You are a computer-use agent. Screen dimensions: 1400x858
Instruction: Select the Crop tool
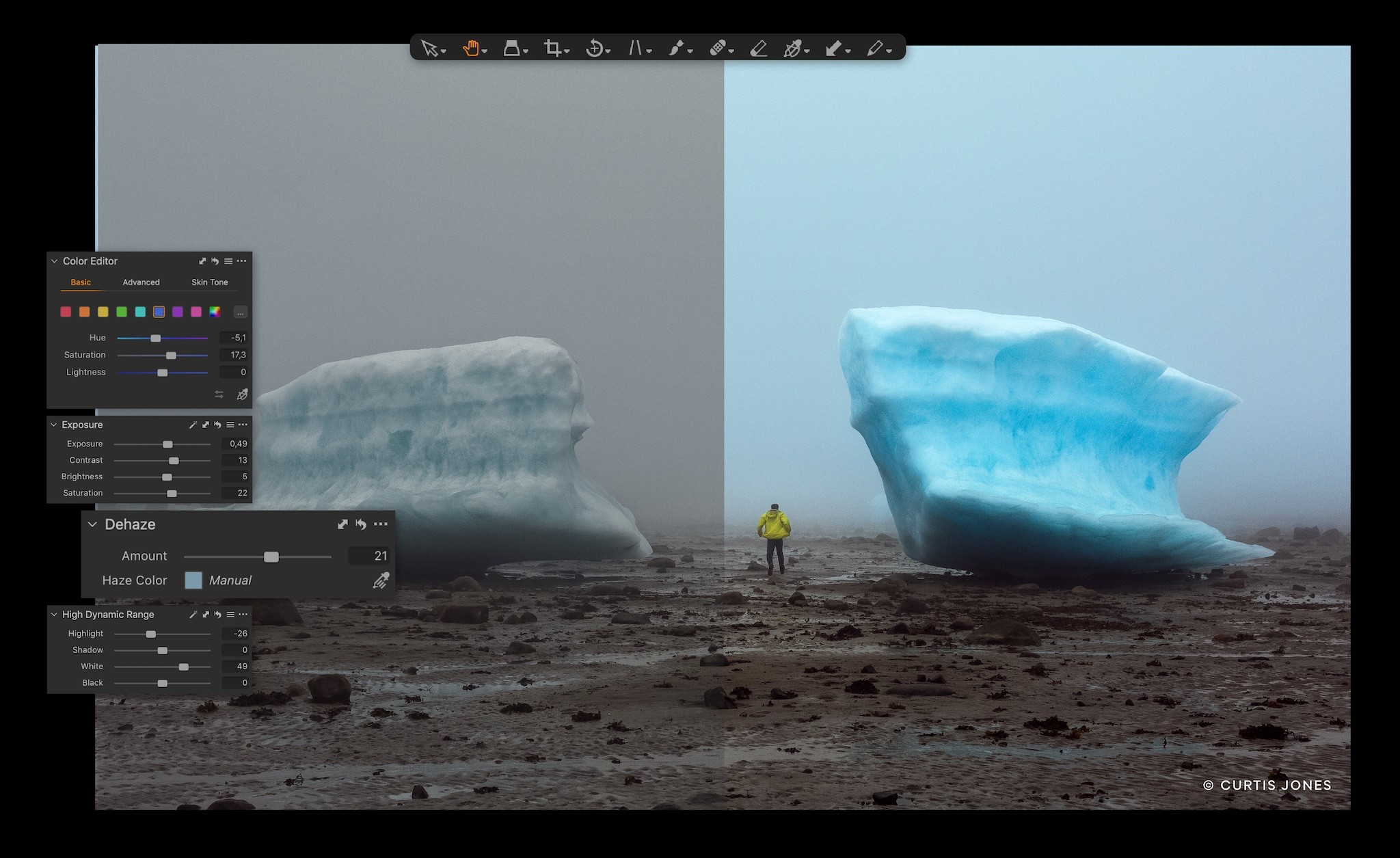pos(552,48)
